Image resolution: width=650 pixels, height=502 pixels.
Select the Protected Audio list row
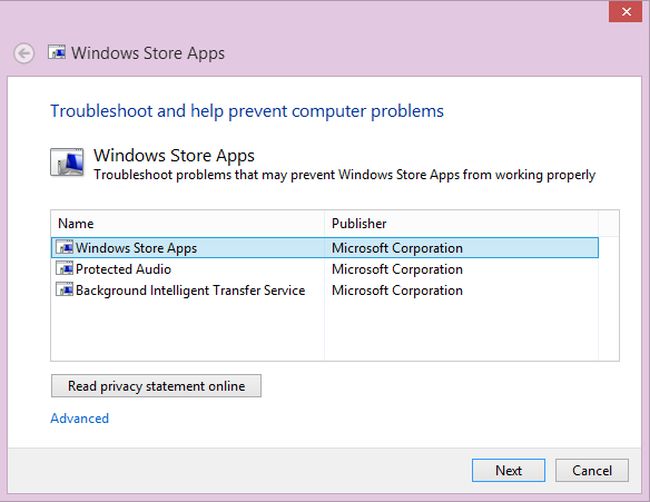click(325, 269)
